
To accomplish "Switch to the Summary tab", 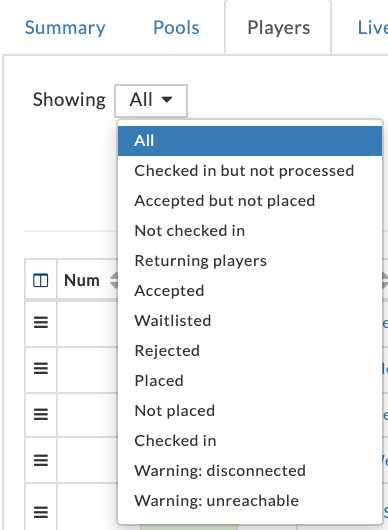I will click(x=65, y=28).
